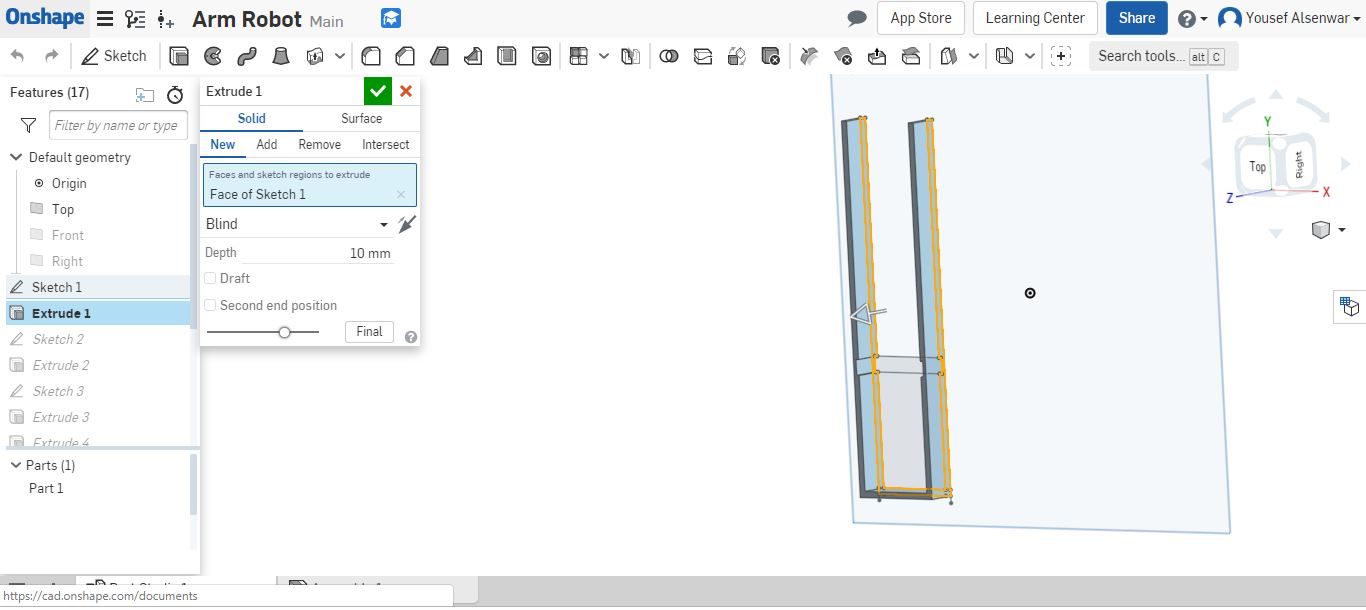The image size is (1366, 610).
Task: Select the Fillet tool
Action: (371, 56)
